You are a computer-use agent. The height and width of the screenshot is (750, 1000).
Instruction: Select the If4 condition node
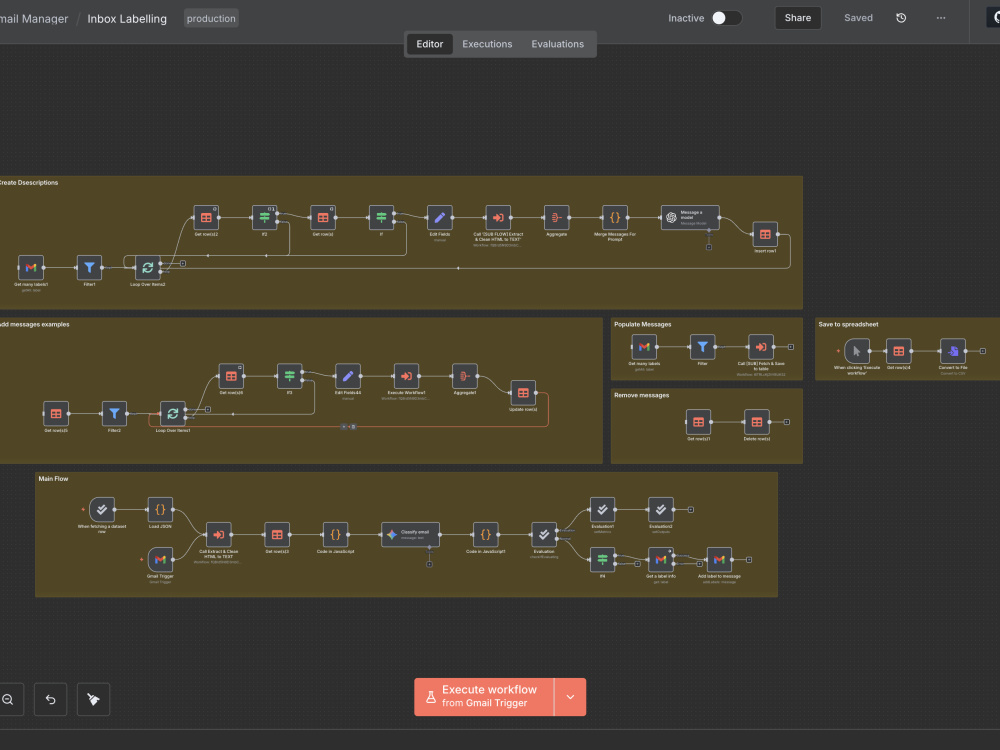[602, 559]
